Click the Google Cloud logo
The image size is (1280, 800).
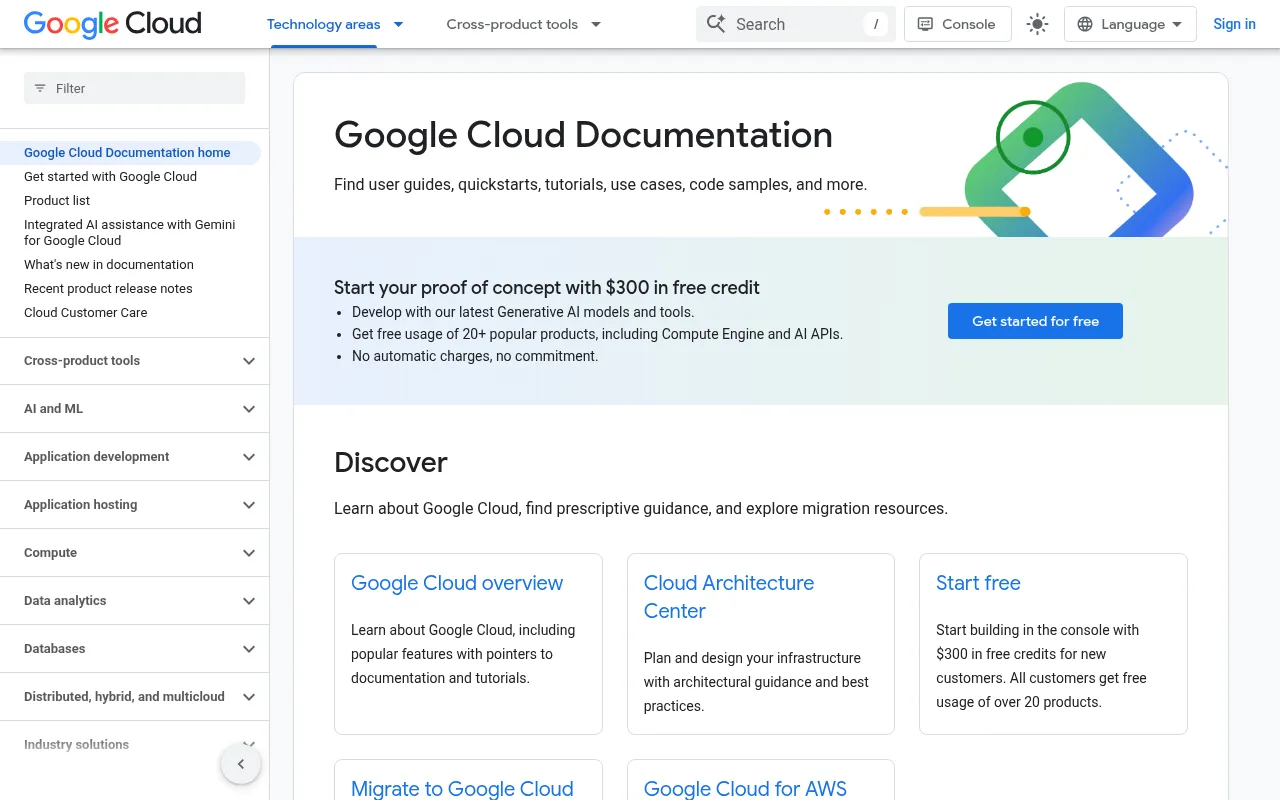pos(112,24)
